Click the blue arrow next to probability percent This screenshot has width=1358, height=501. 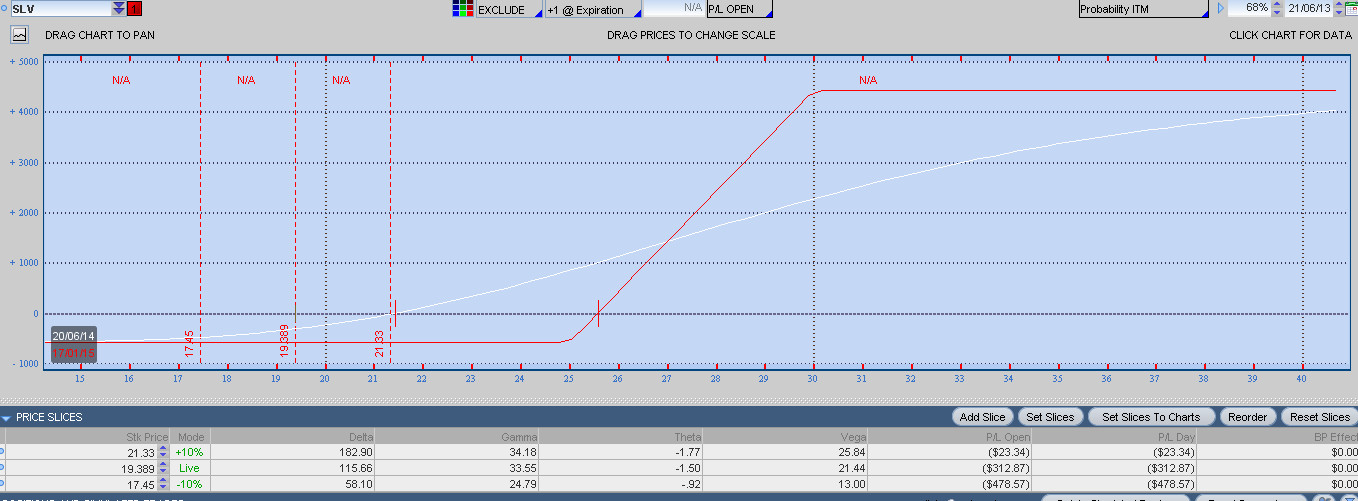click(1220, 9)
